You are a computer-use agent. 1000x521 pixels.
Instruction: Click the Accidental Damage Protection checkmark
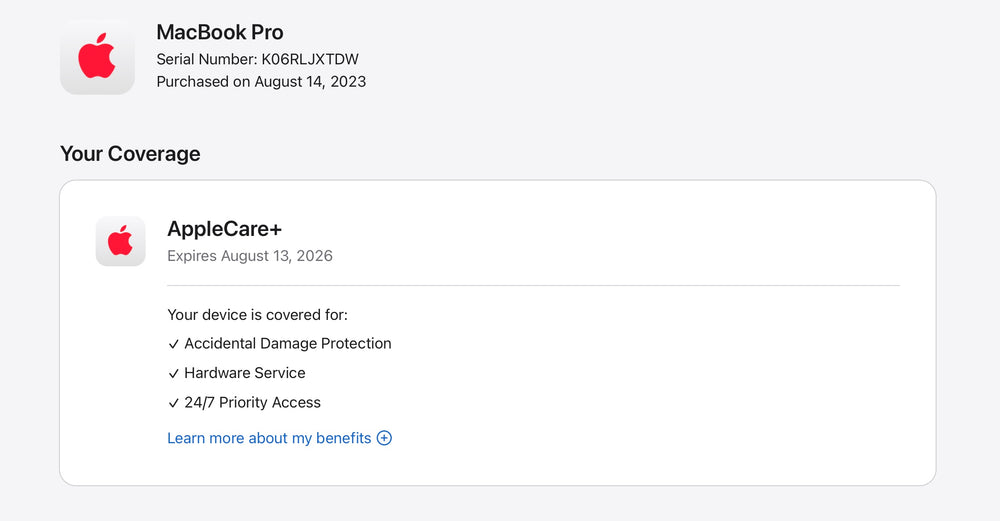[174, 344]
